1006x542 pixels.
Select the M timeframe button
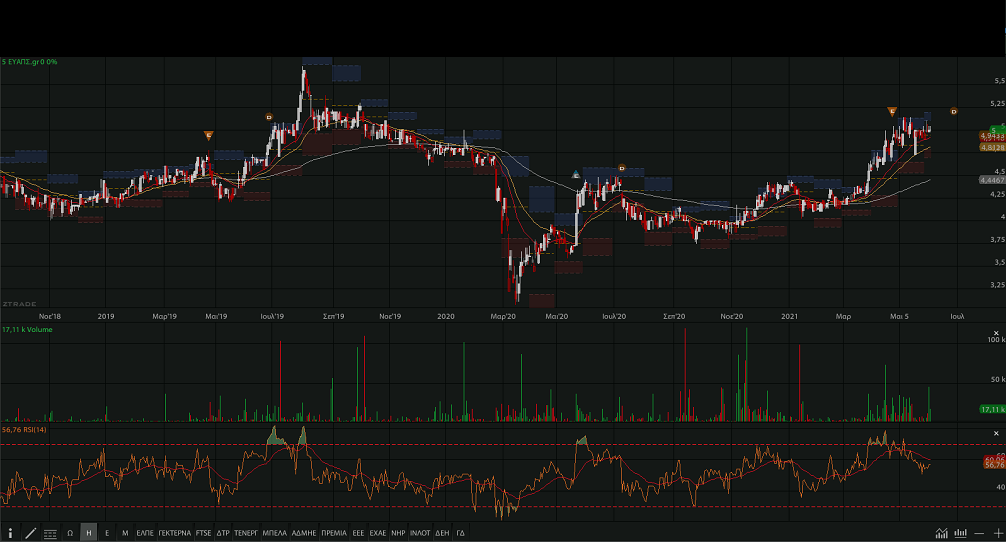(125, 533)
